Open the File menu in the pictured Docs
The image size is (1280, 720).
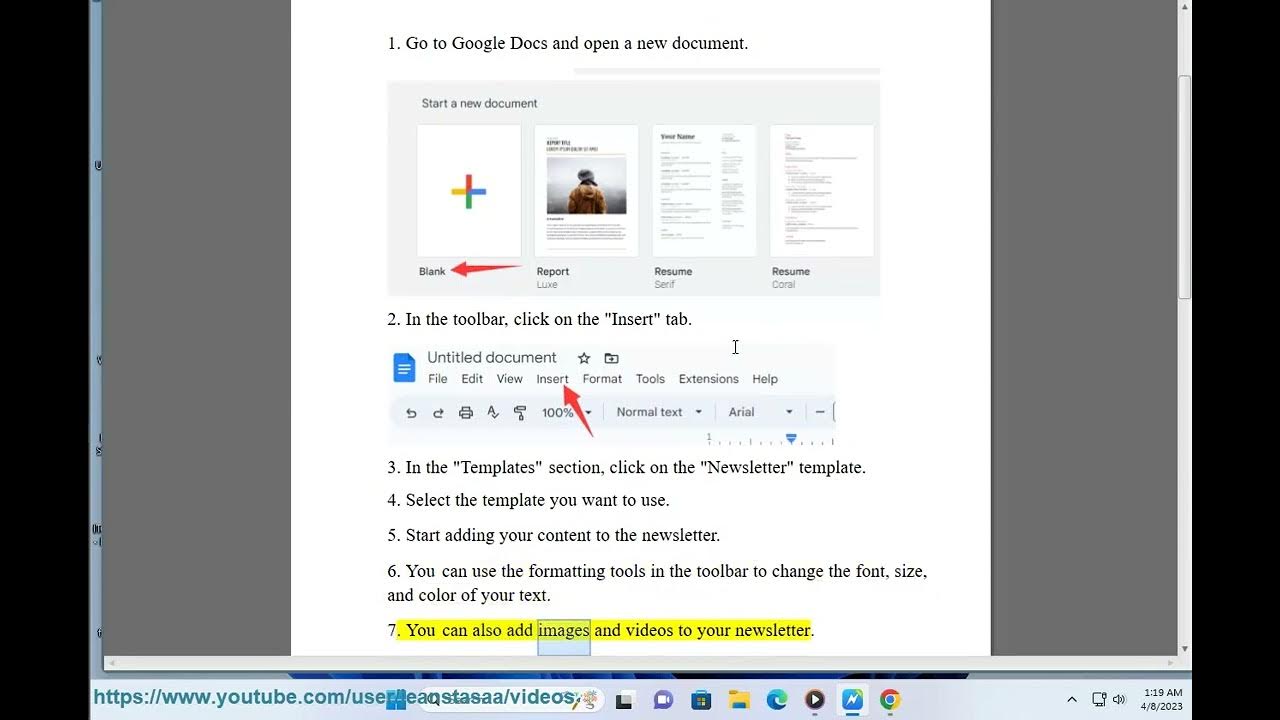coord(438,379)
